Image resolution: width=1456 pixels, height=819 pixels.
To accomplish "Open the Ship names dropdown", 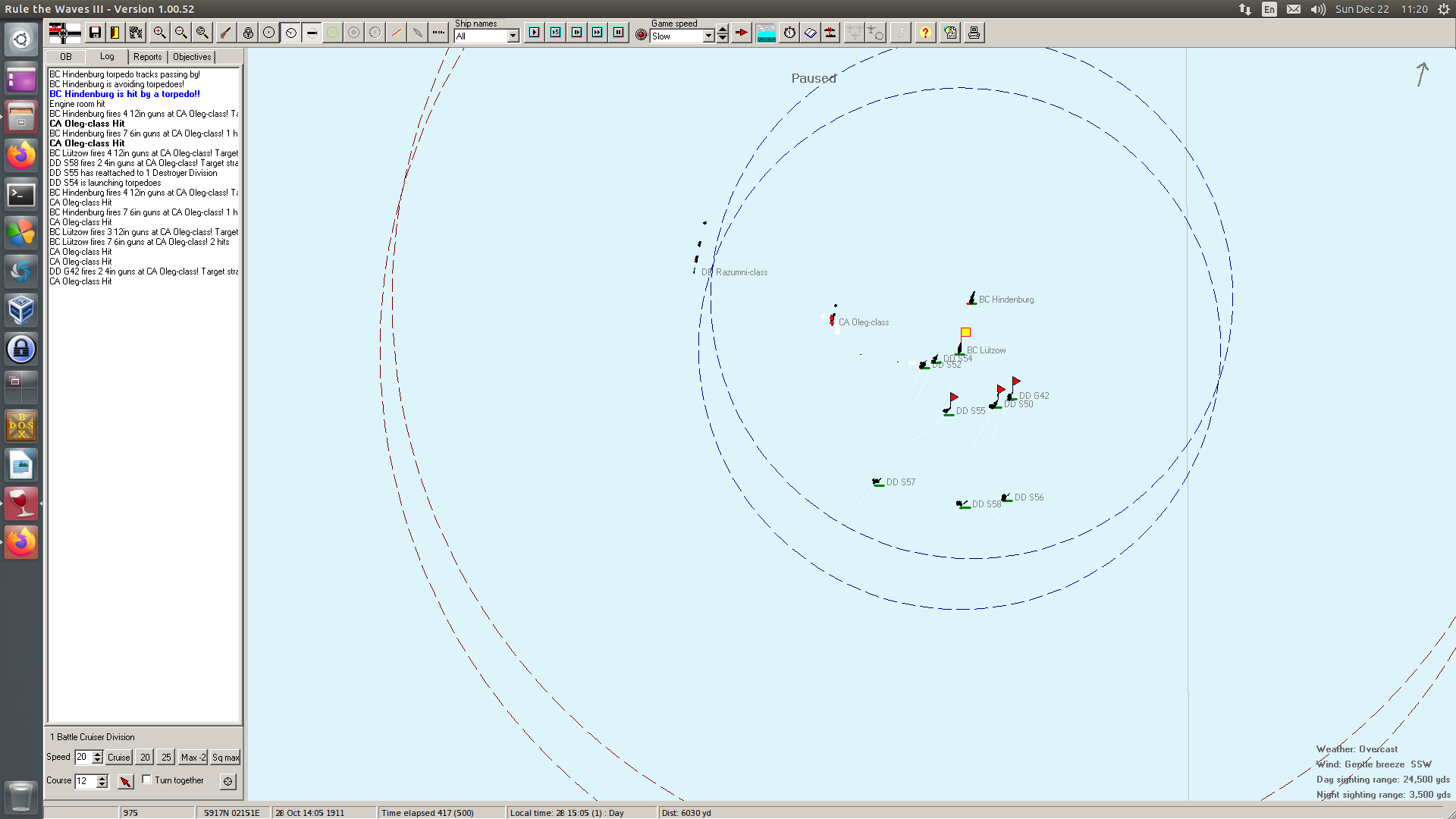I will (513, 36).
